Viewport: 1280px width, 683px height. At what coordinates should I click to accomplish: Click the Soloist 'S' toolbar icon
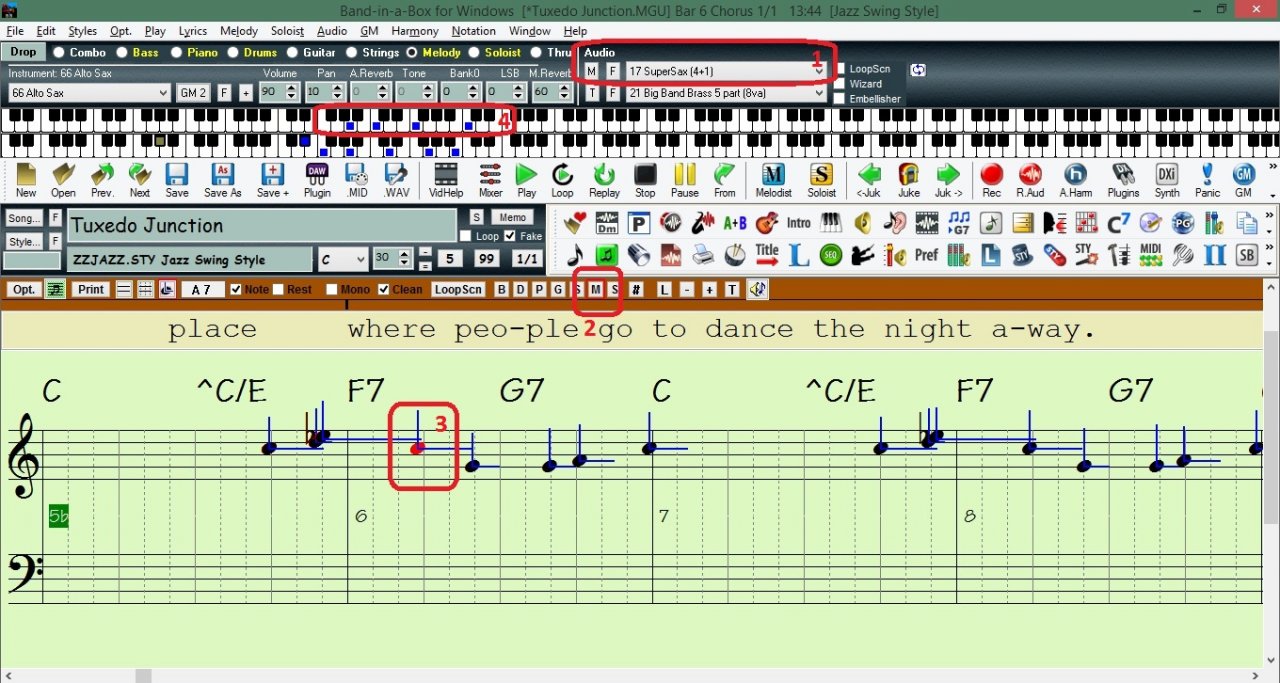[x=821, y=180]
